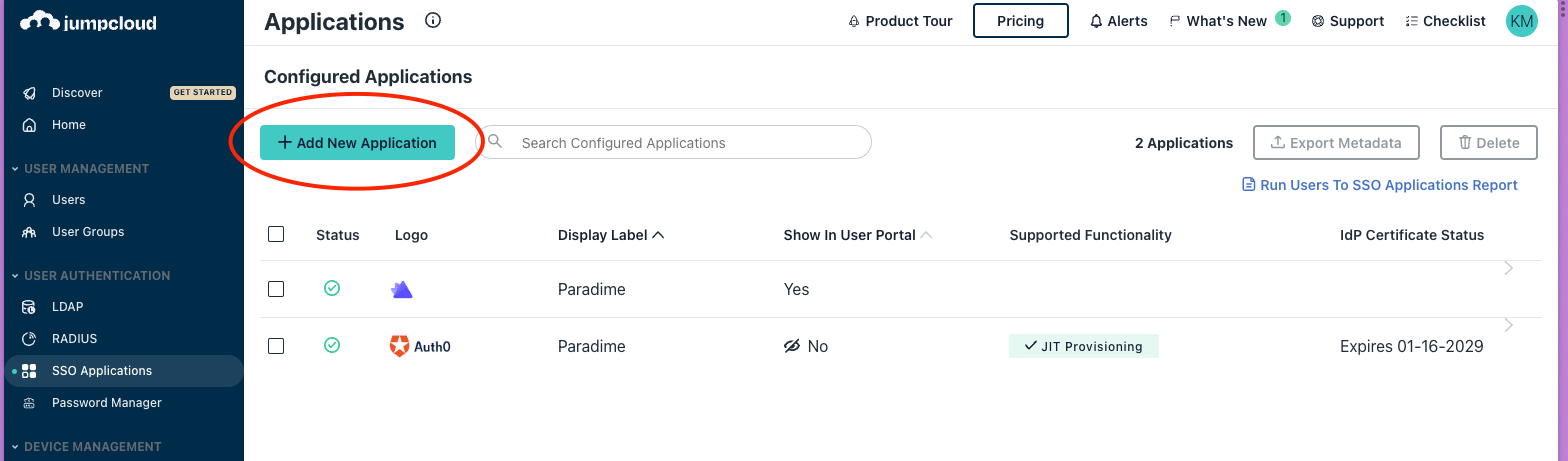Viewport: 1568px width, 461px height.
Task: Click the Supported Functionality column header
Action: pos(1091,235)
